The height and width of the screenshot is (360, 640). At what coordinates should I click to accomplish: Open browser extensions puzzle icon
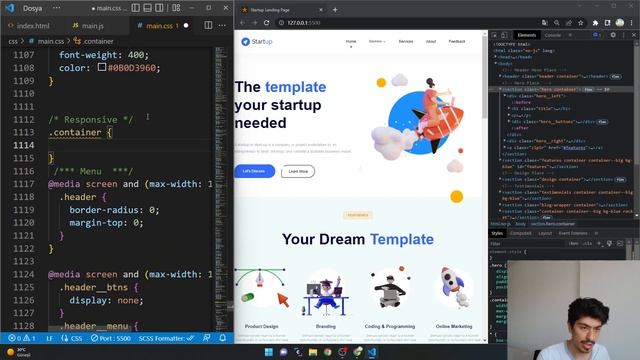pyautogui.click(x=595, y=23)
